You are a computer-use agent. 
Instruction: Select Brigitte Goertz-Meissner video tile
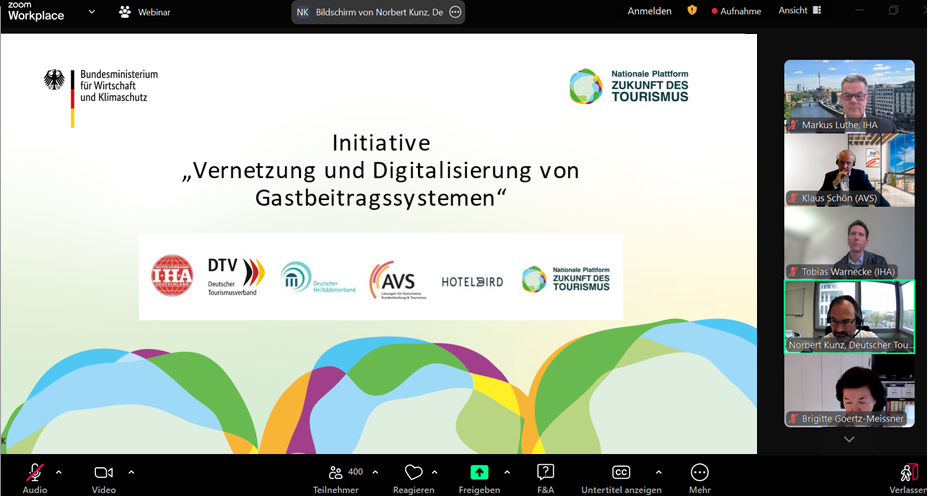pos(849,391)
